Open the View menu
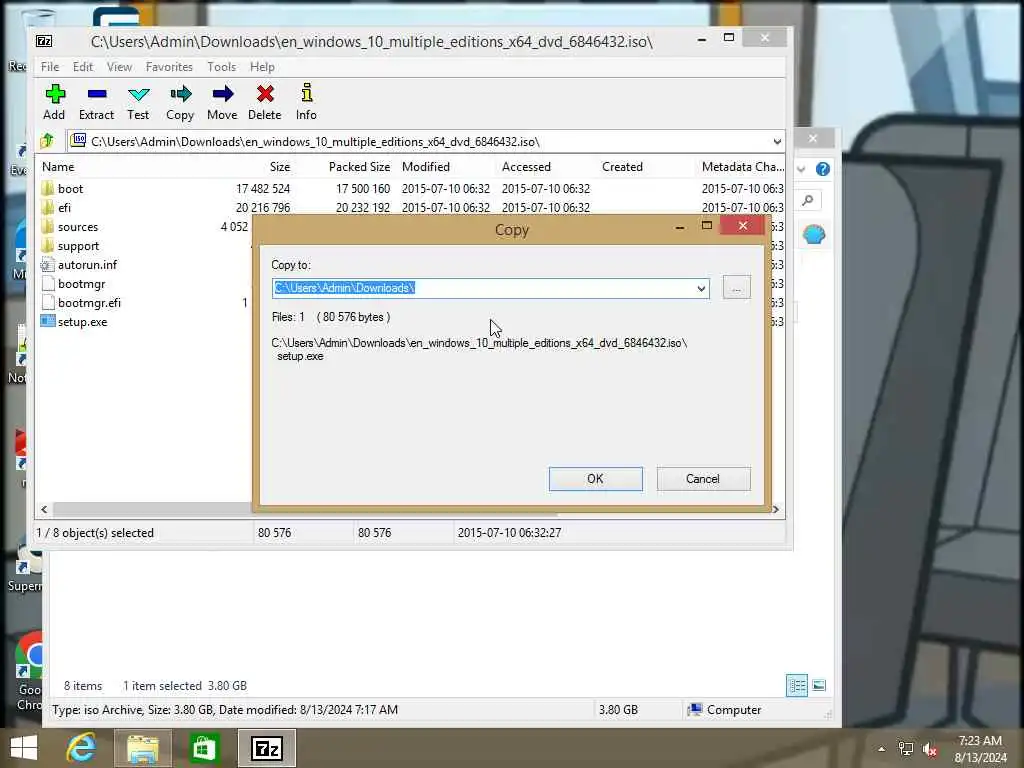The image size is (1024, 768). (120, 67)
